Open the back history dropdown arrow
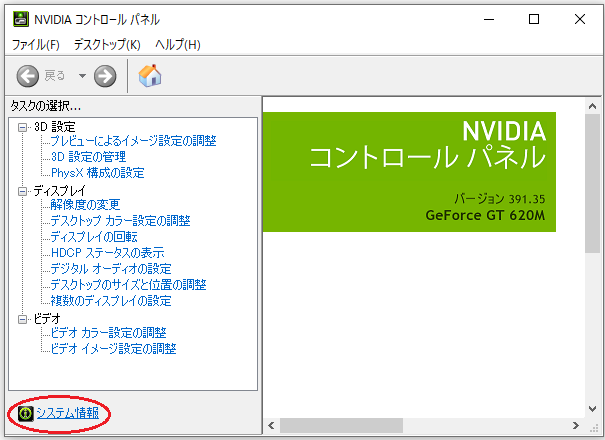 point(82,76)
